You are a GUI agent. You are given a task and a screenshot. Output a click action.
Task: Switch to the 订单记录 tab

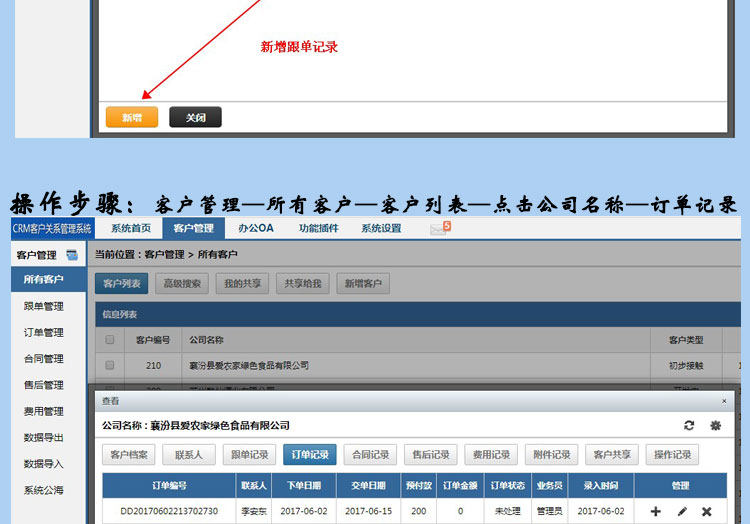309,455
